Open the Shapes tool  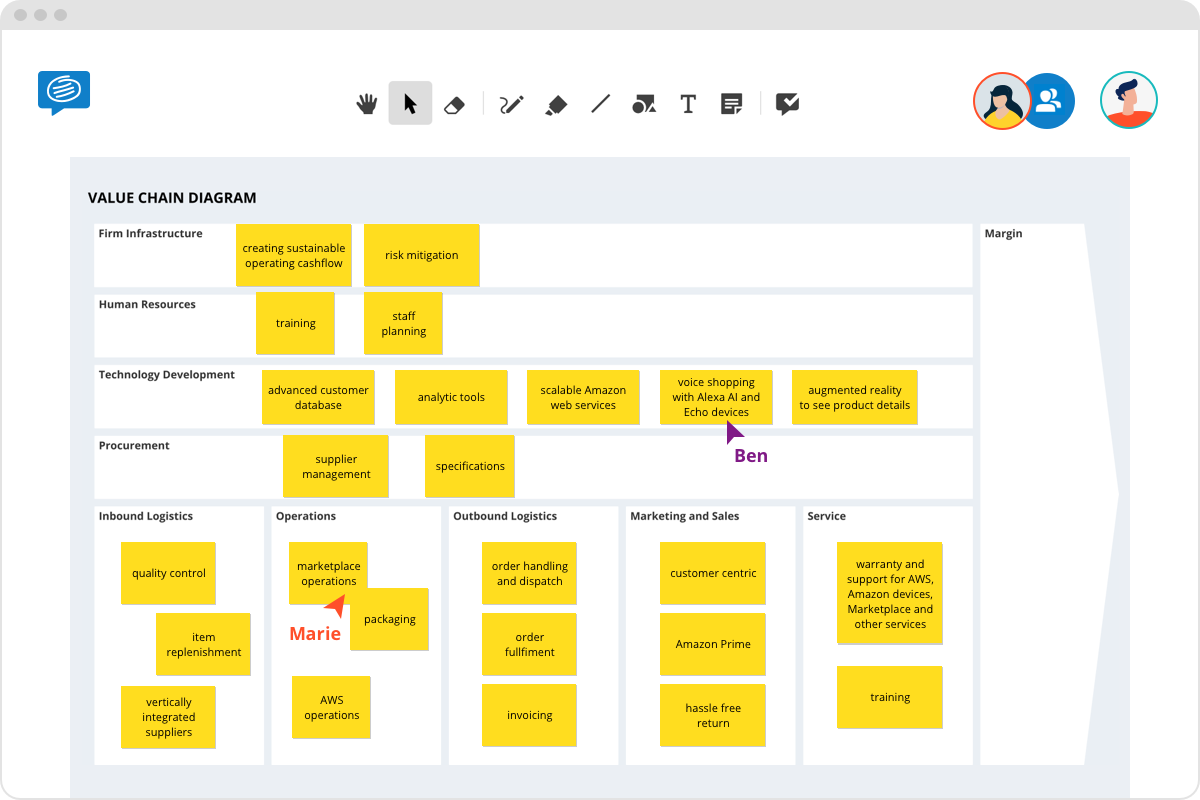pyautogui.click(x=644, y=104)
